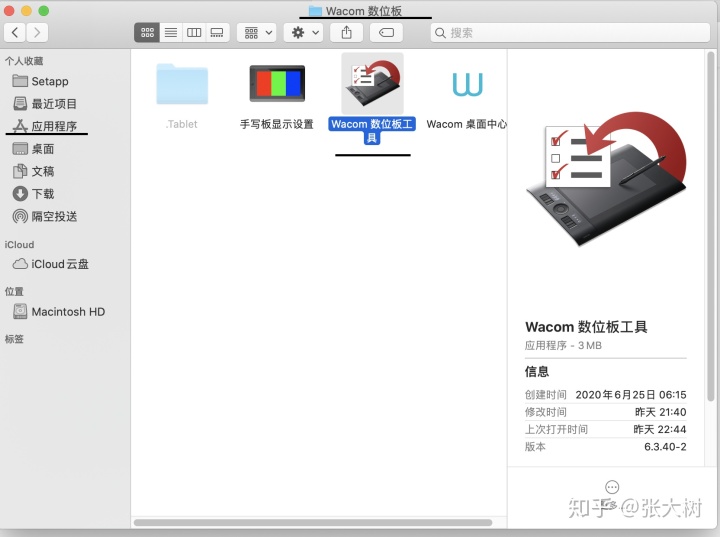Screen dimensions: 720x537
Task: Minimize the window with yellow button
Action: pyautogui.click(x=27, y=11)
